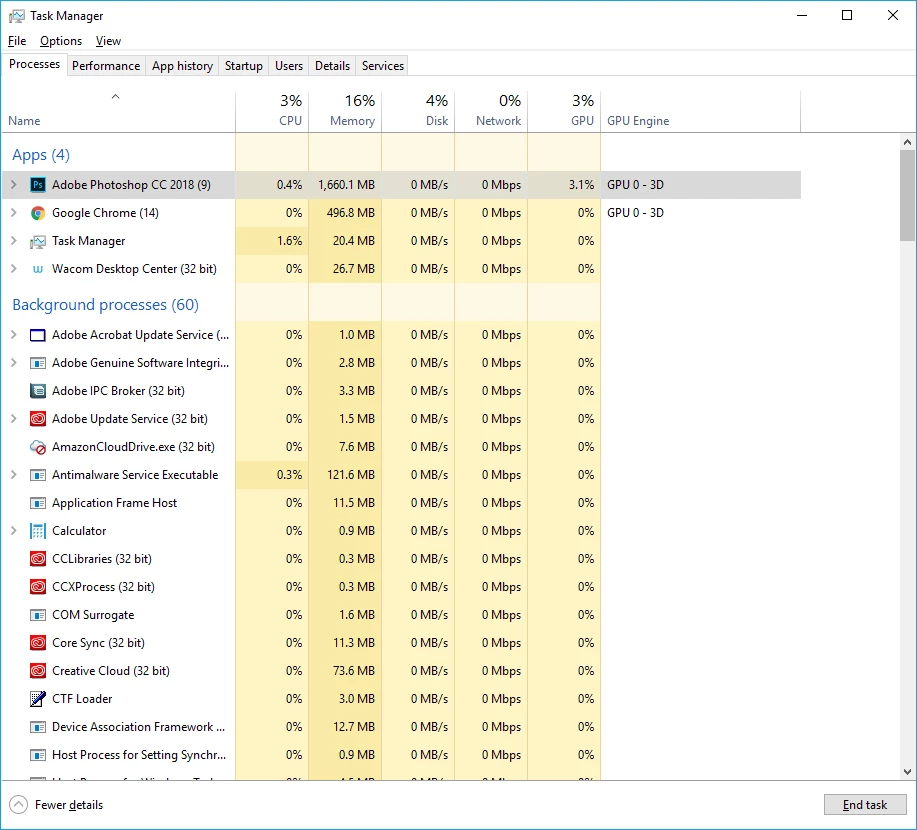The width and height of the screenshot is (917, 830).
Task: Click the Creative Cloud icon
Action: point(37,671)
